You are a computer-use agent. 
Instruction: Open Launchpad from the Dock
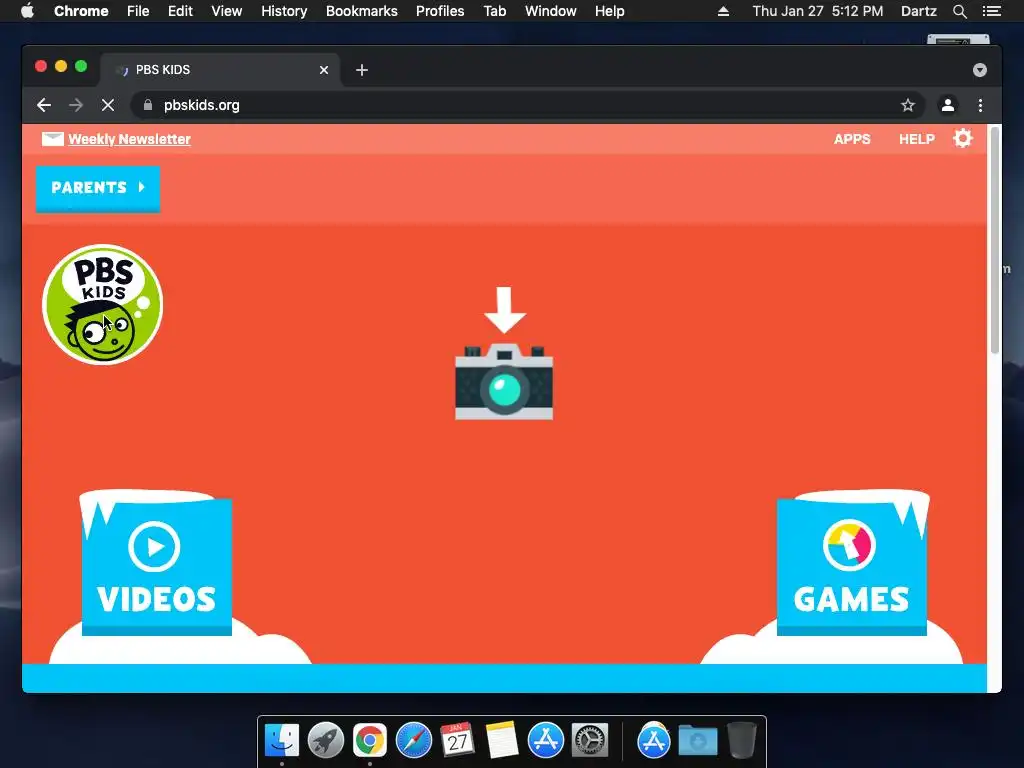pos(326,741)
